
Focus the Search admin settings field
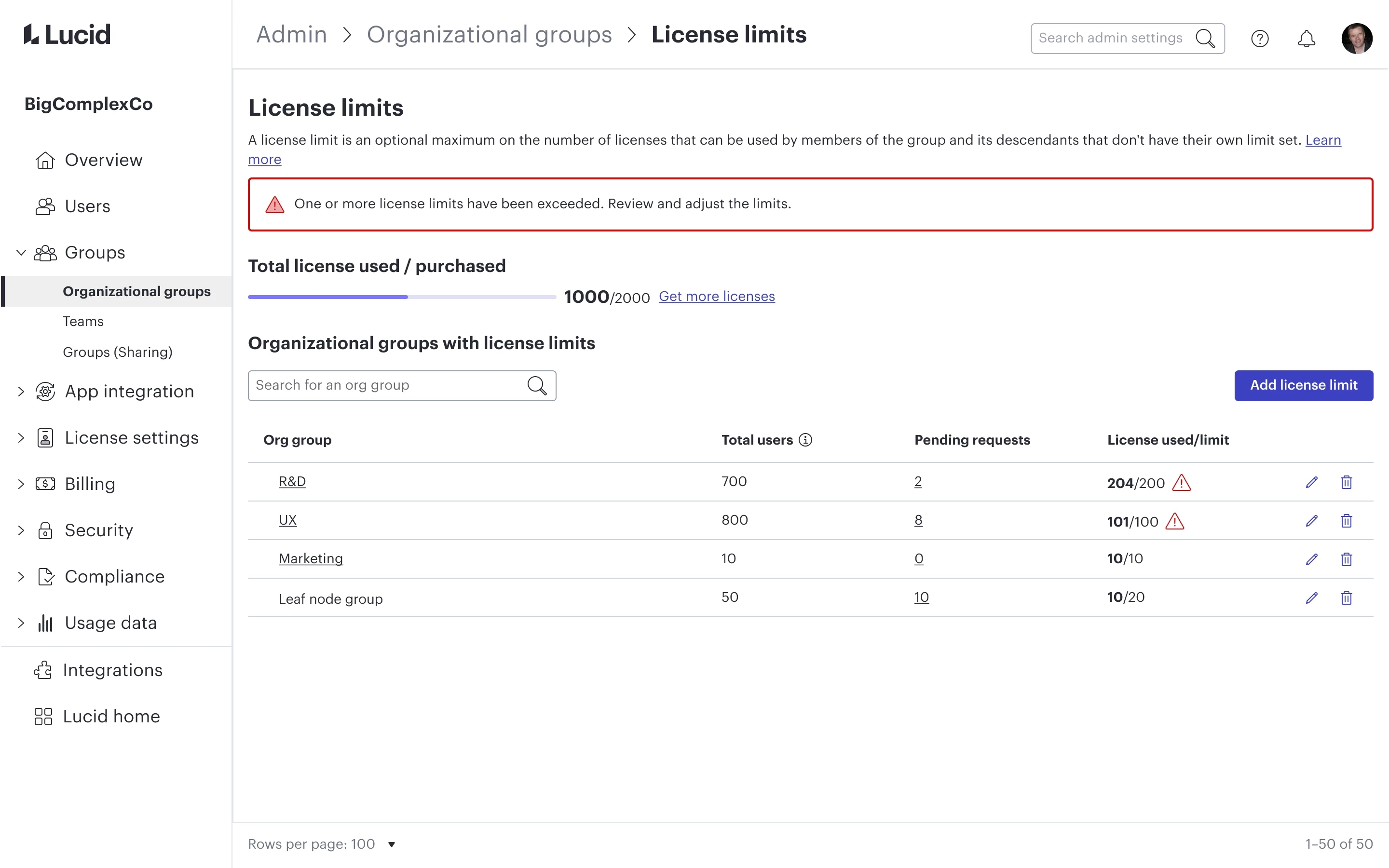pos(1127,39)
